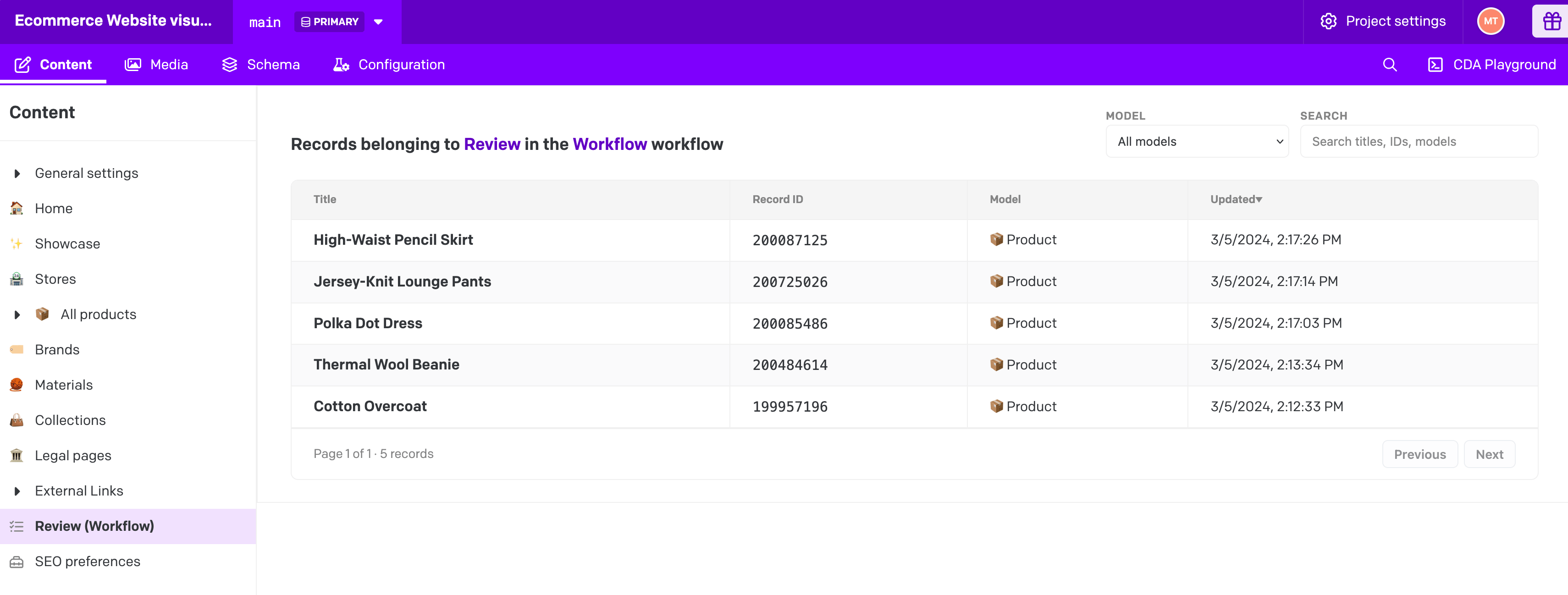1568x595 pixels.
Task: Open the main environment dropdown caret
Action: click(x=378, y=22)
